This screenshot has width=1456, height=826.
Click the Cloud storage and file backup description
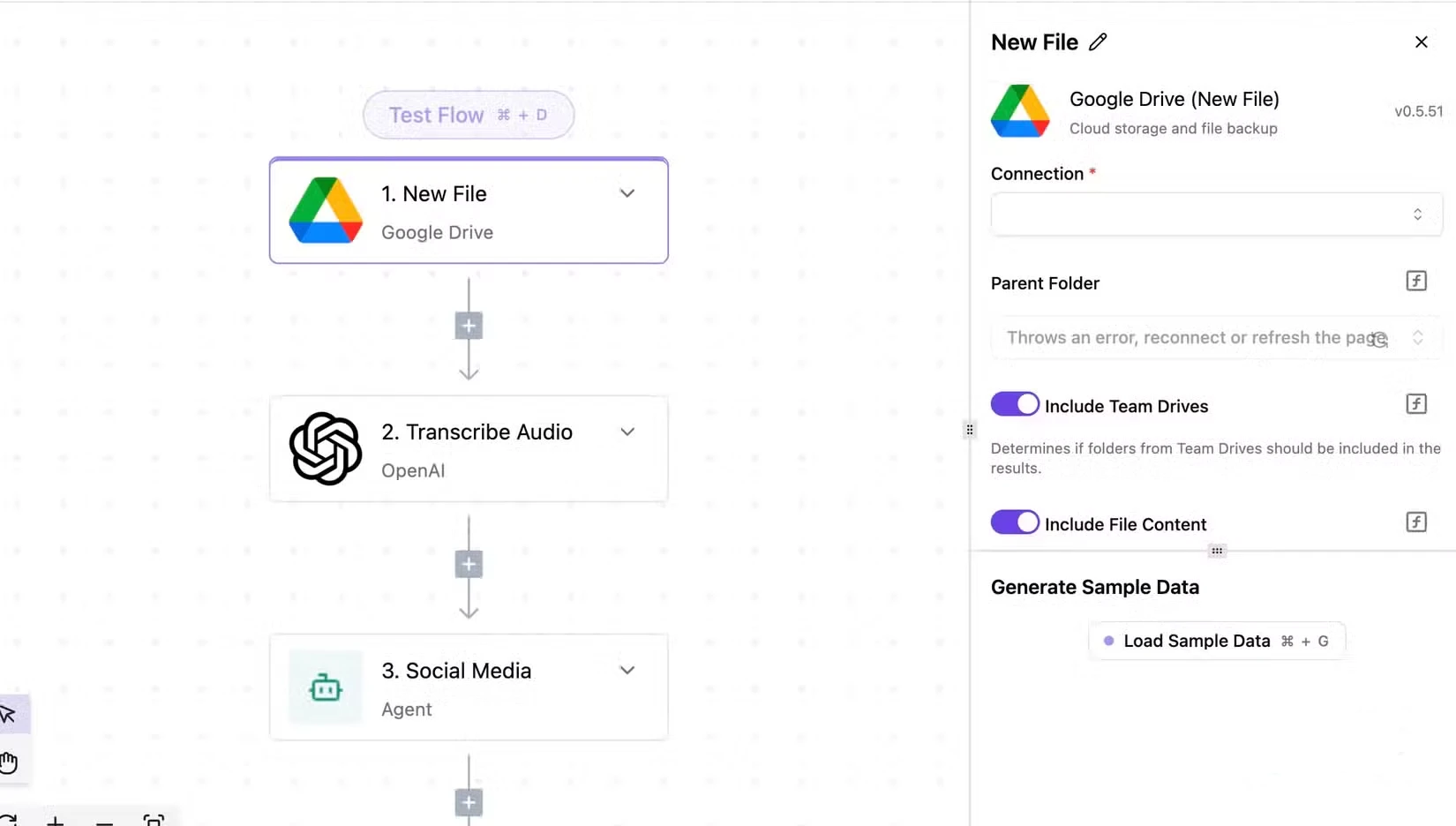click(x=1174, y=128)
